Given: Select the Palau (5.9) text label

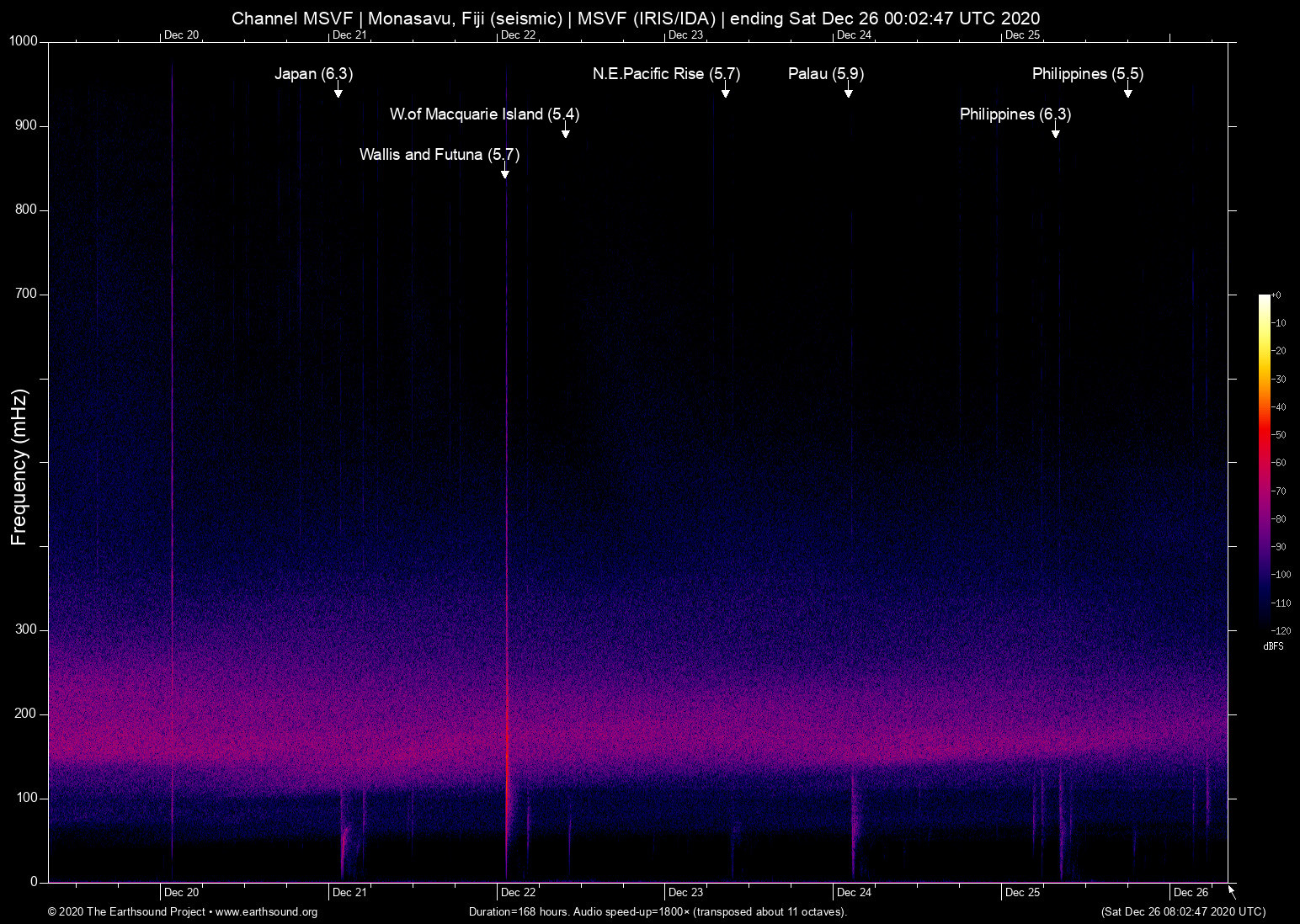Looking at the screenshot, I should [x=825, y=74].
